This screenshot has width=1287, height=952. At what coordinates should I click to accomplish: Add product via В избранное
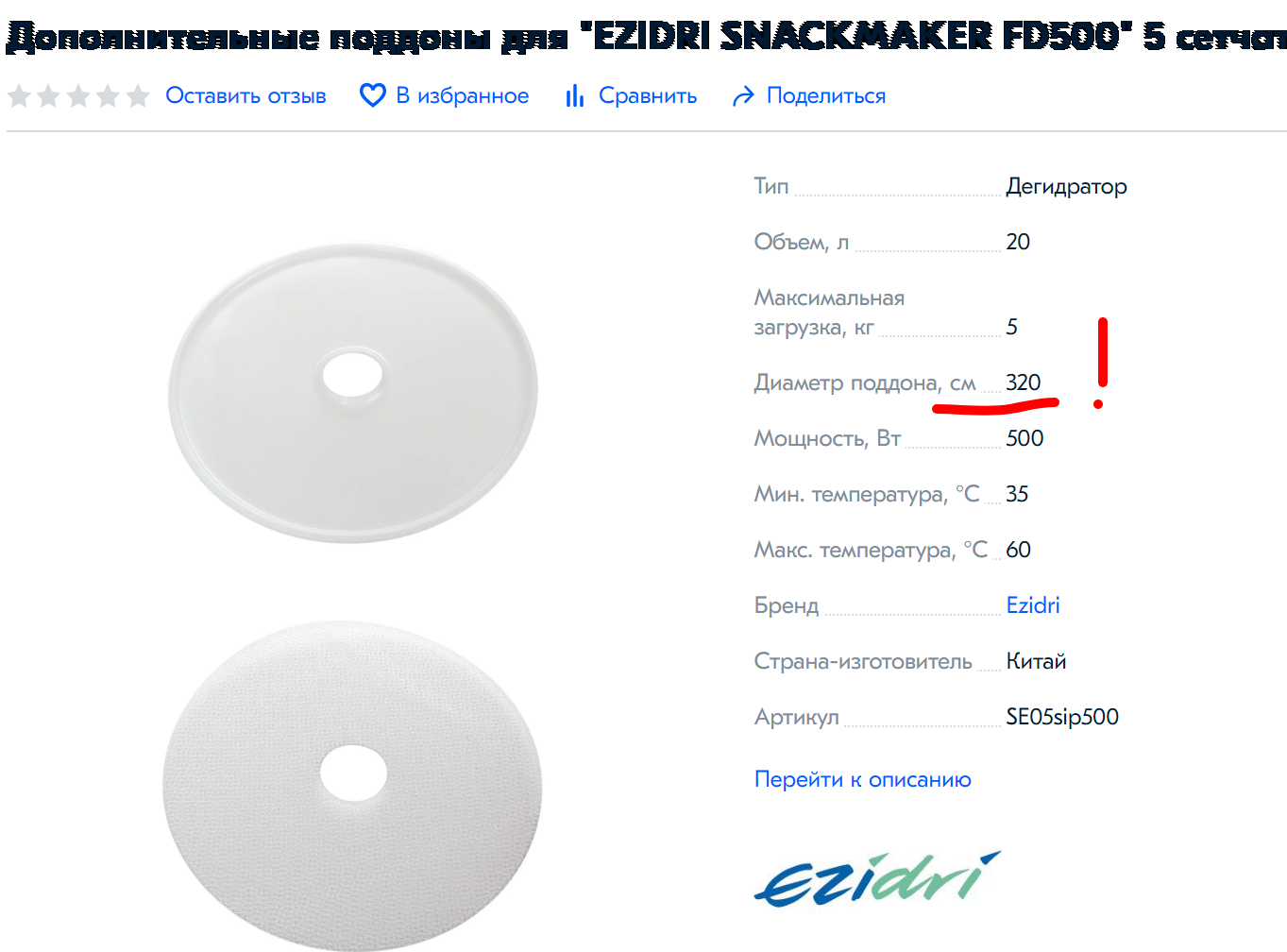pyautogui.click(x=463, y=95)
